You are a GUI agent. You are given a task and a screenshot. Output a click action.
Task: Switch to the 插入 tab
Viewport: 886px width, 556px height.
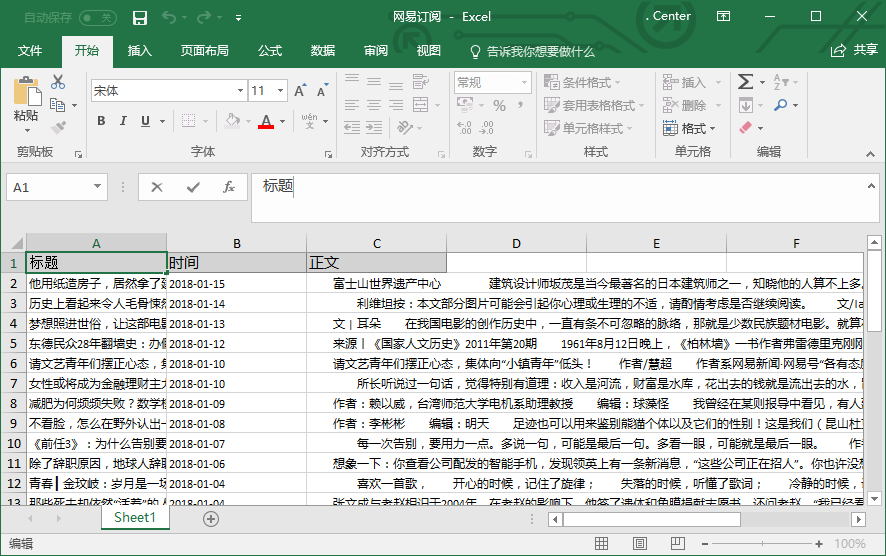(x=139, y=51)
